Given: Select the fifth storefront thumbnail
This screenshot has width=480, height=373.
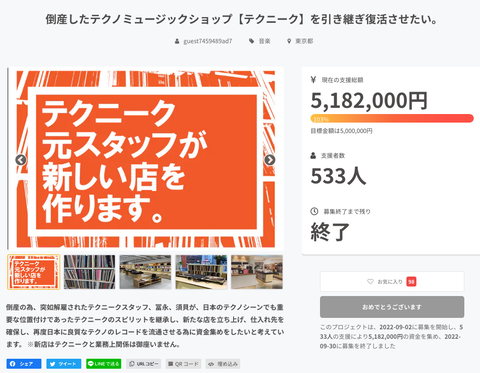Looking at the screenshot, I should 257,272.
